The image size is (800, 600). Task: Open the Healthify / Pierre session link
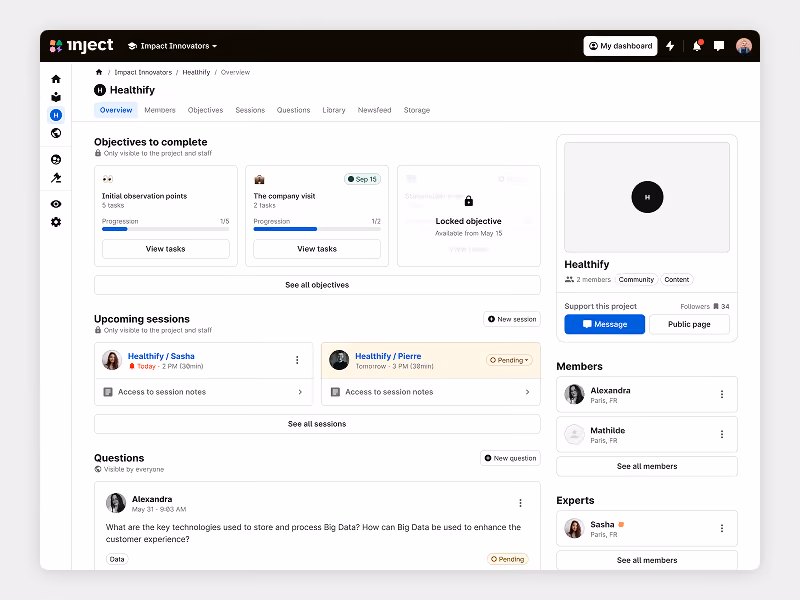coord(388,356)
